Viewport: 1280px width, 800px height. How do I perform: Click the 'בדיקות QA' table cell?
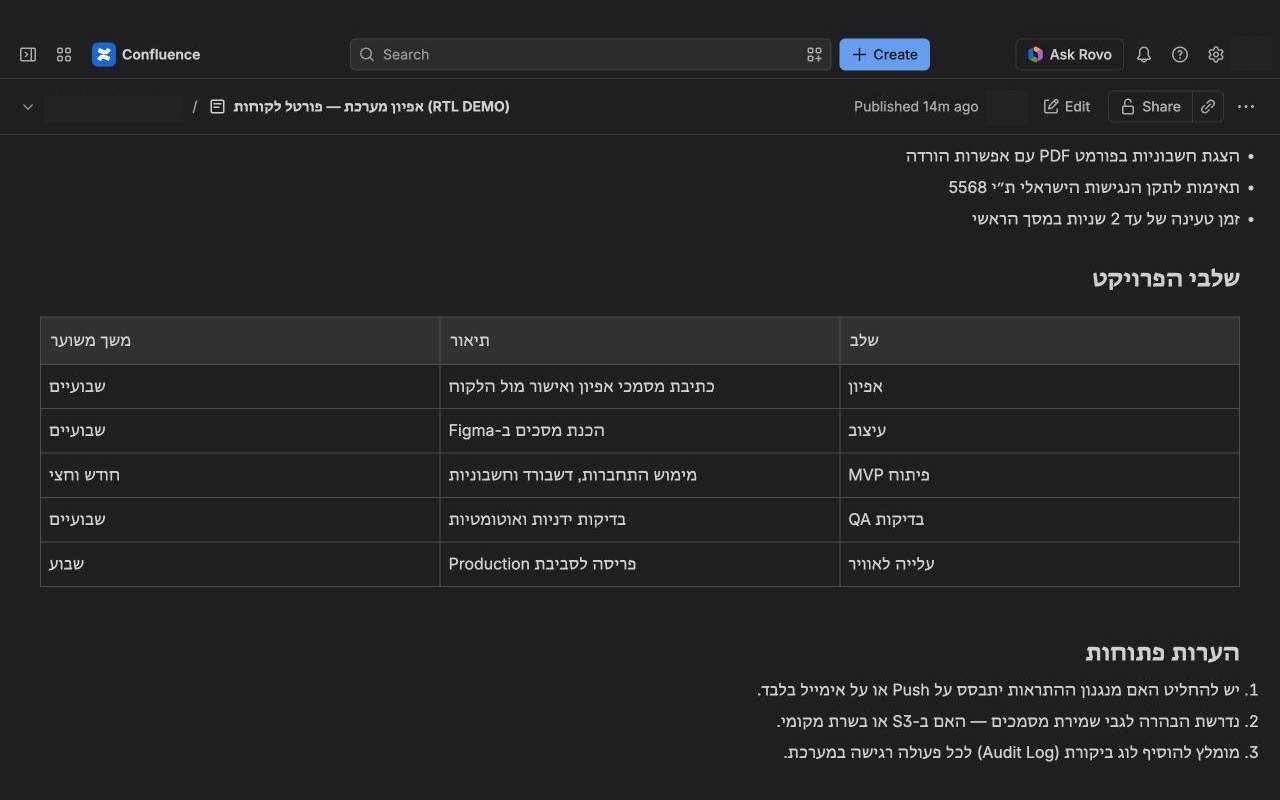click(1039, 520)
